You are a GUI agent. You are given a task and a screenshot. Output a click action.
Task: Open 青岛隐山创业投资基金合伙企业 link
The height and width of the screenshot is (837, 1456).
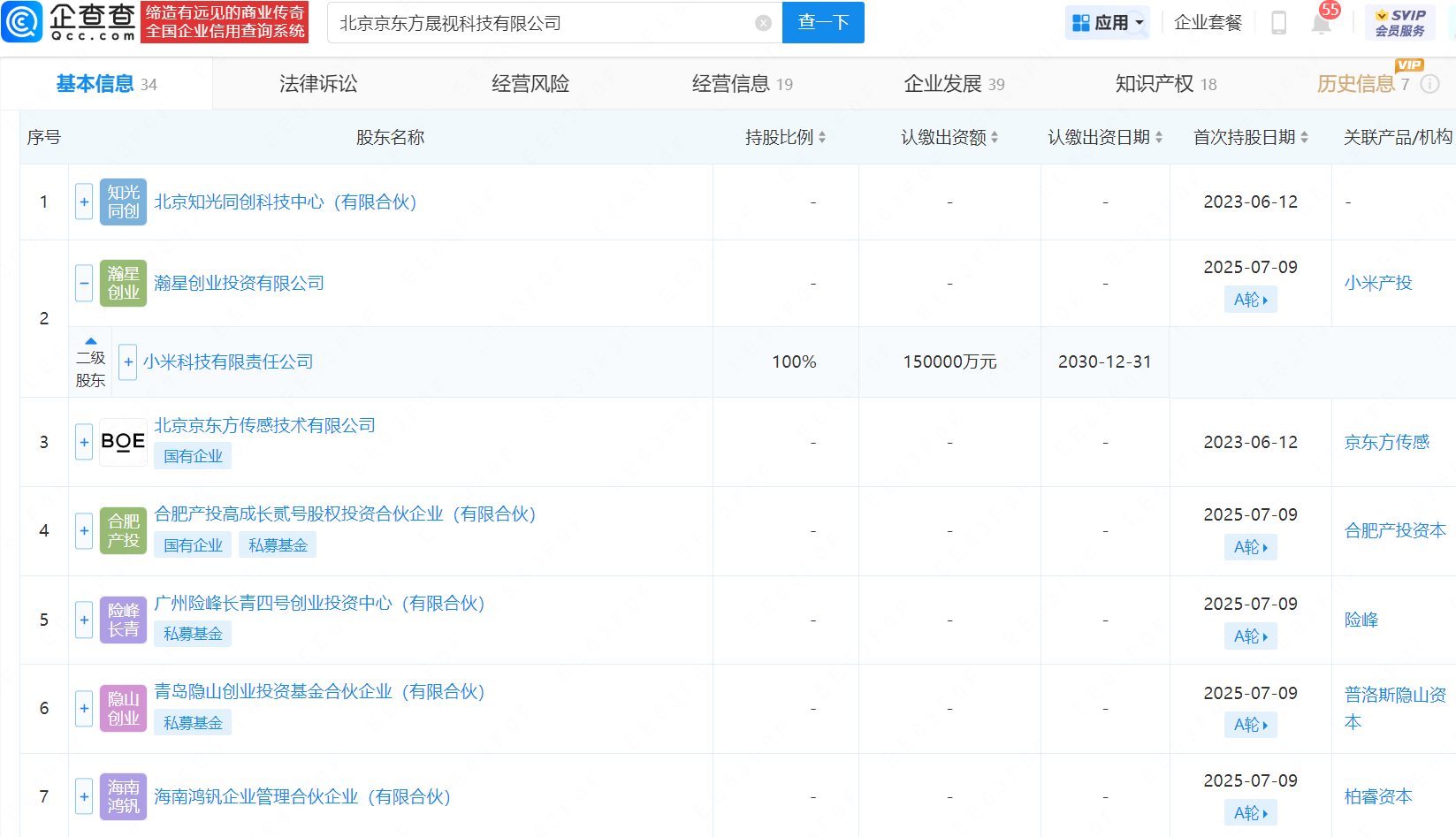(319, 691)
